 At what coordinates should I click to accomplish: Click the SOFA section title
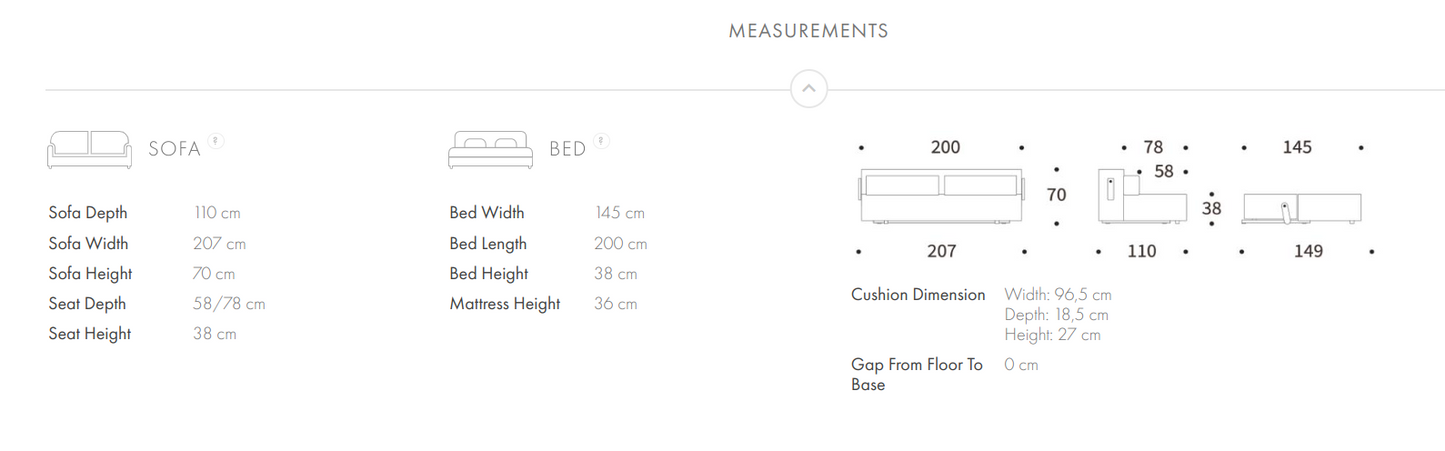(x=175, y=150)
